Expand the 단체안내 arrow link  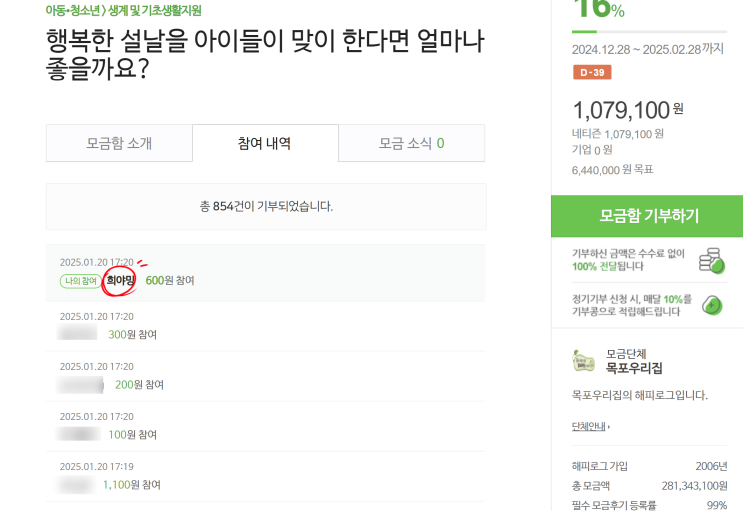coord(591,427)
